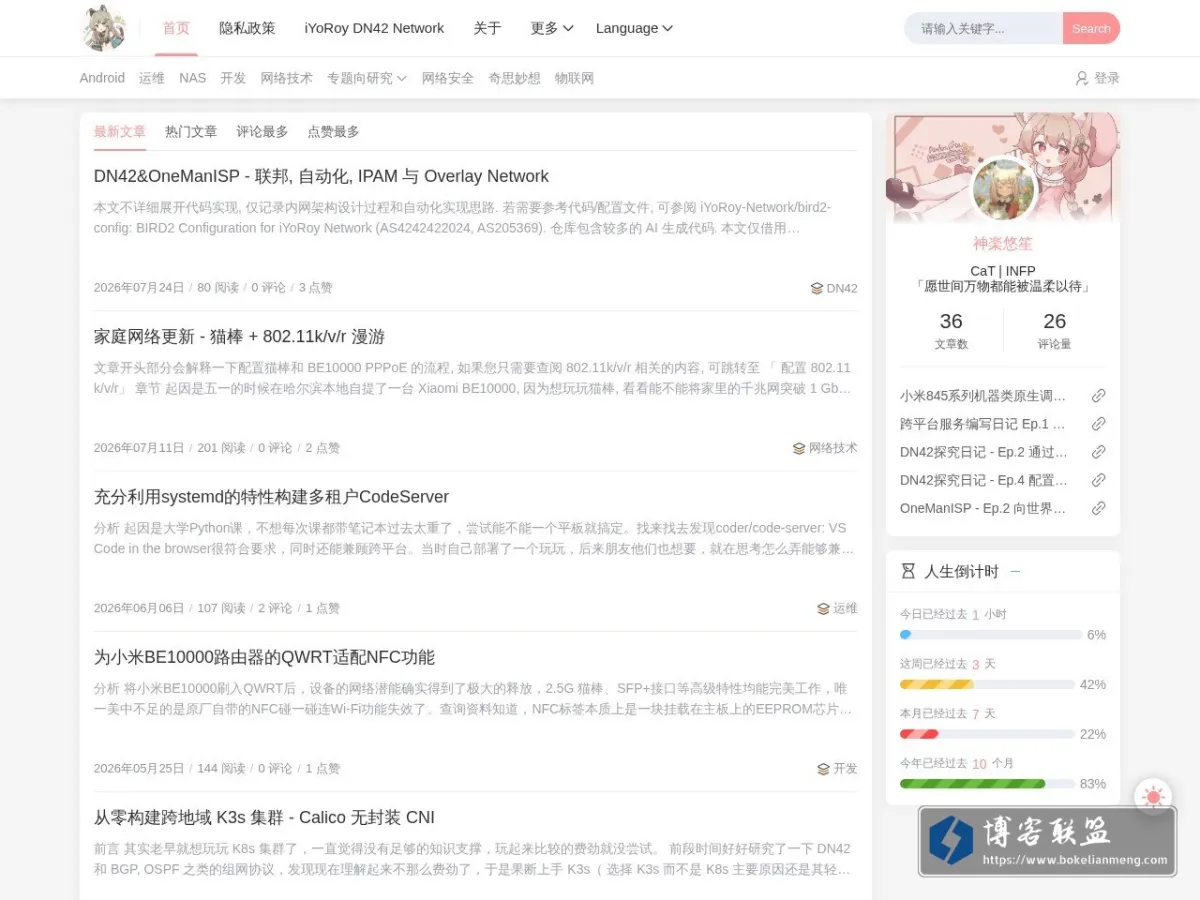
Task: Focus the keyword search input field
Action: 983,28
